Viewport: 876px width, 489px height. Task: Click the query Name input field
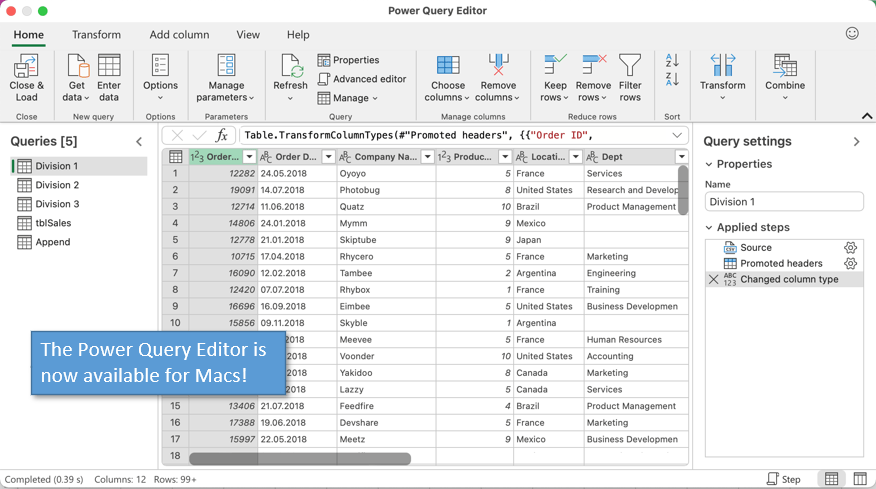click(x=783, y=202)
